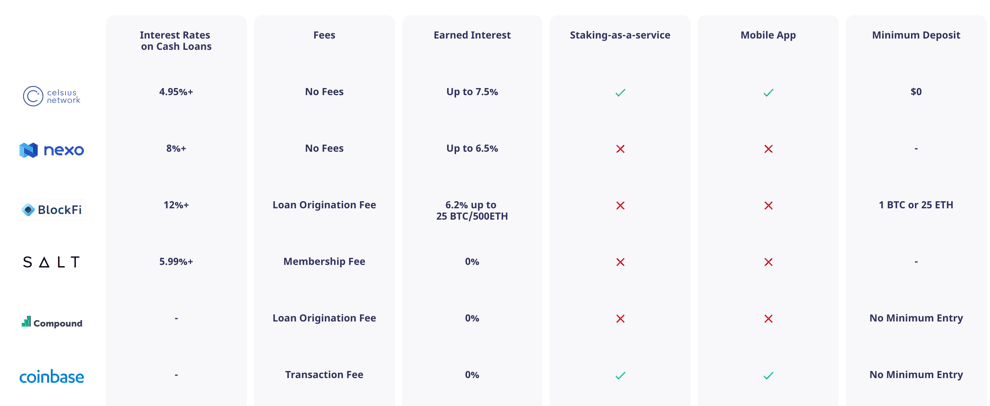Image resolution: width=990 pixels, height=406 pixels.
Task: Click Compound Staking-as-a-service red cross
Action: pyautogui.click(x=620, y=319)
